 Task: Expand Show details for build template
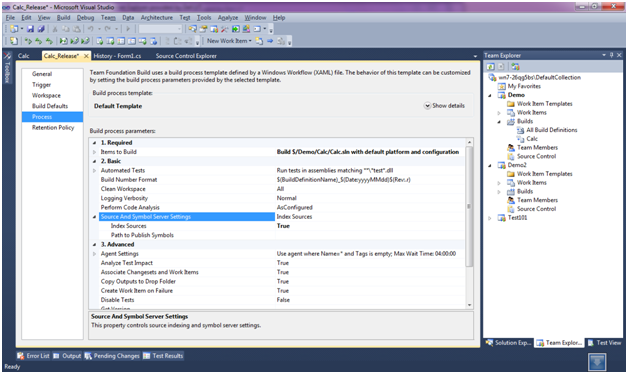coord(444,106)
